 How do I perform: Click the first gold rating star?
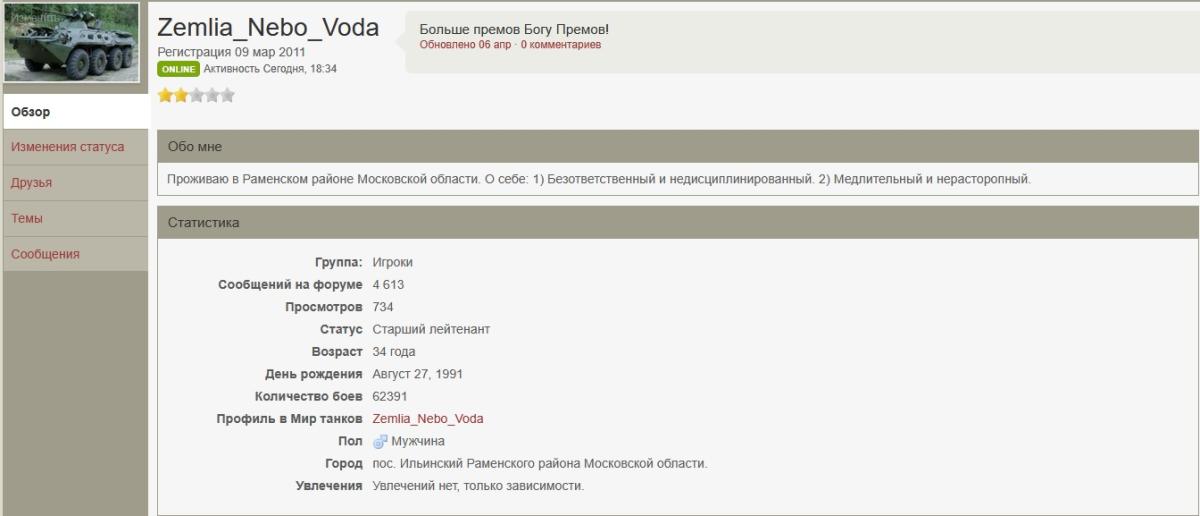coord(165,96)
